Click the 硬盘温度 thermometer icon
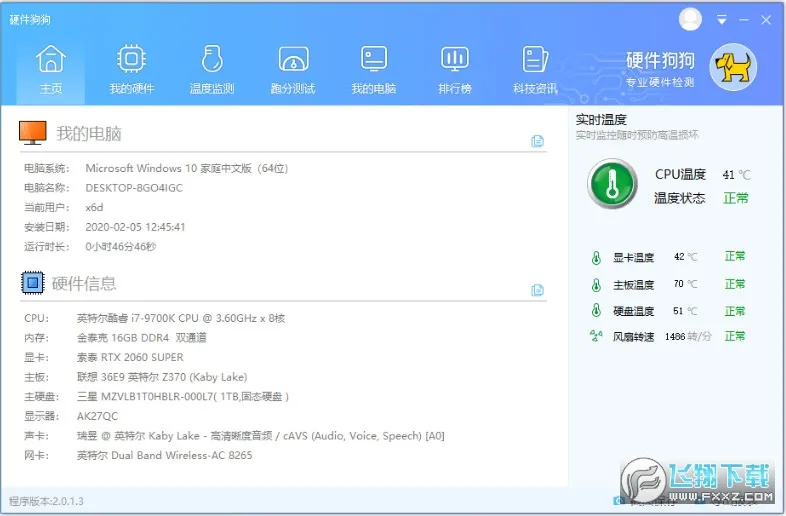 [x=596, y=310]
